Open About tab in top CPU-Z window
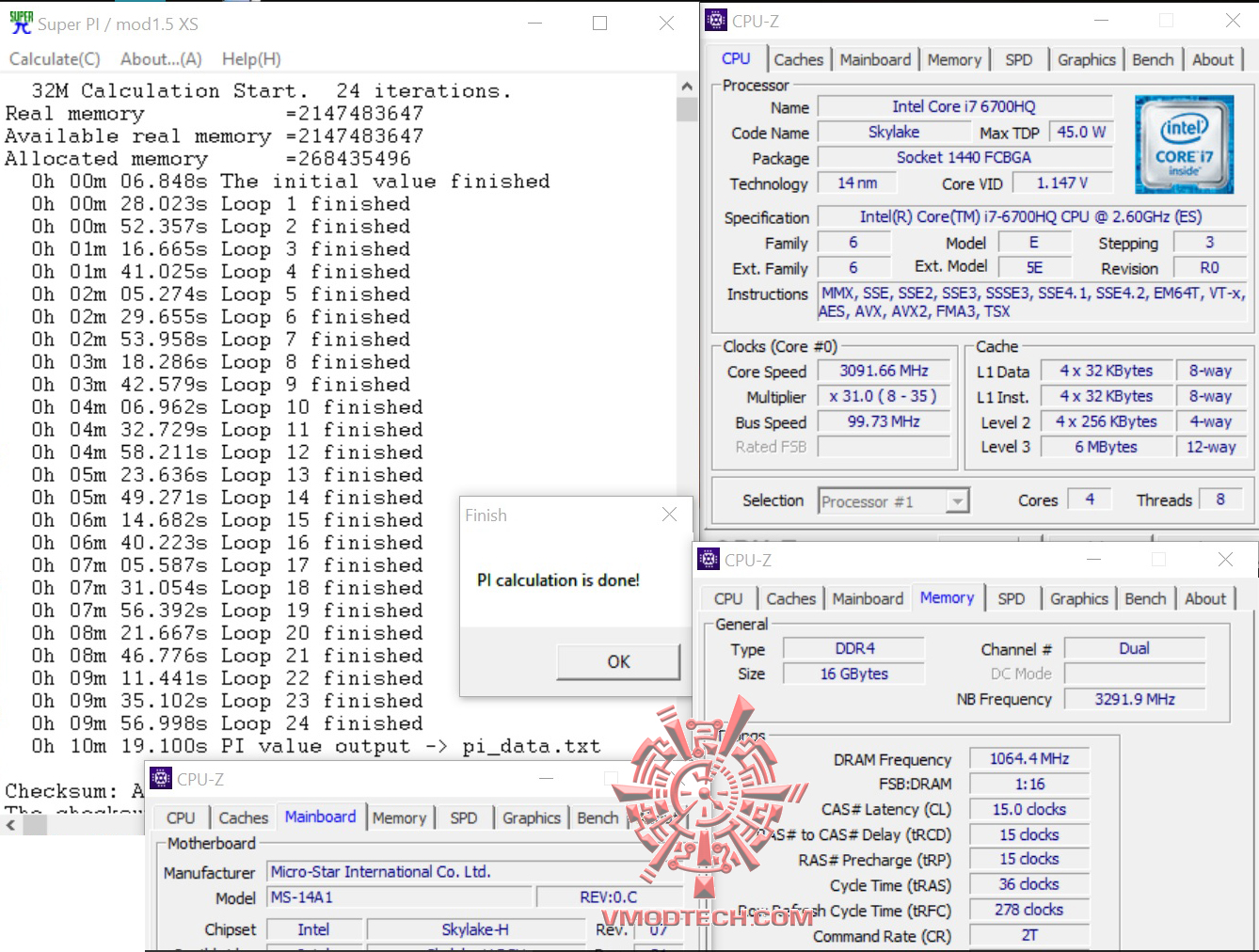The width and height of the screenshot is (1259, 952). (x=1213, y=59)
